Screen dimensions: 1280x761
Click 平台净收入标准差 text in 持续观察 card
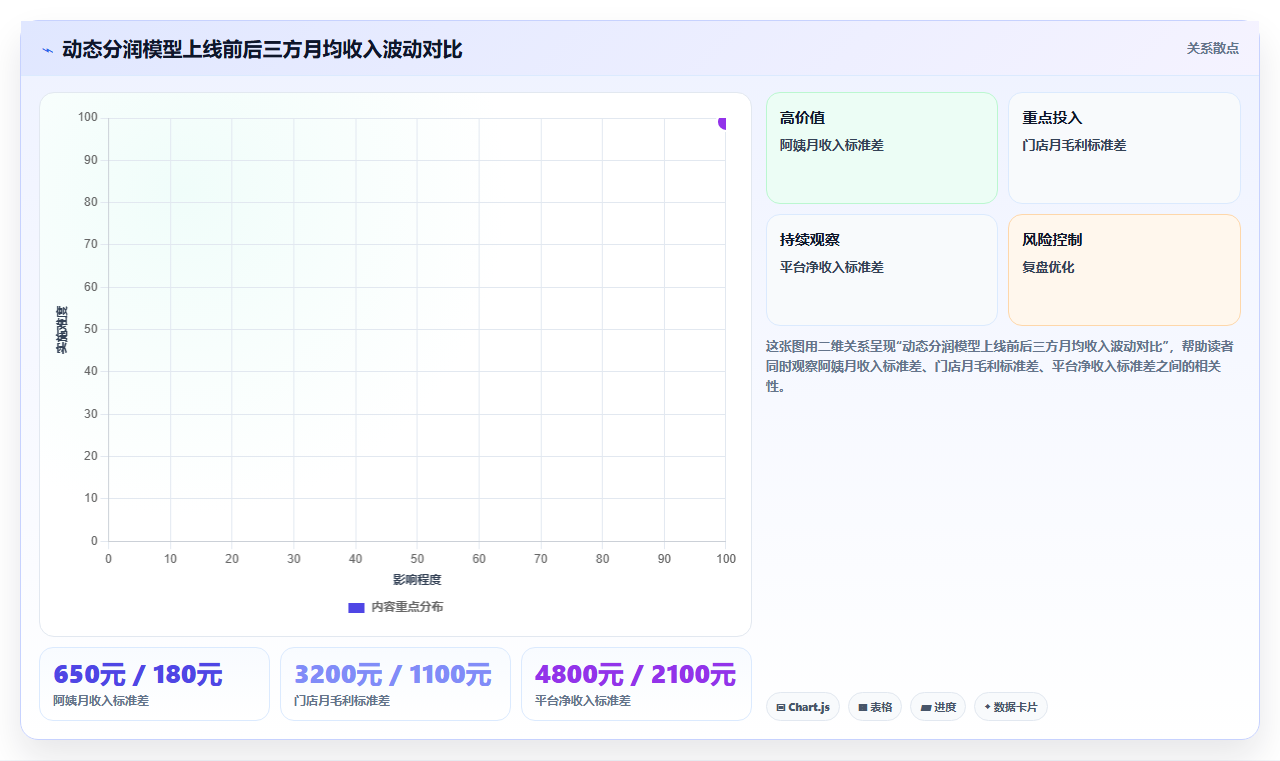tap(832, 267)
